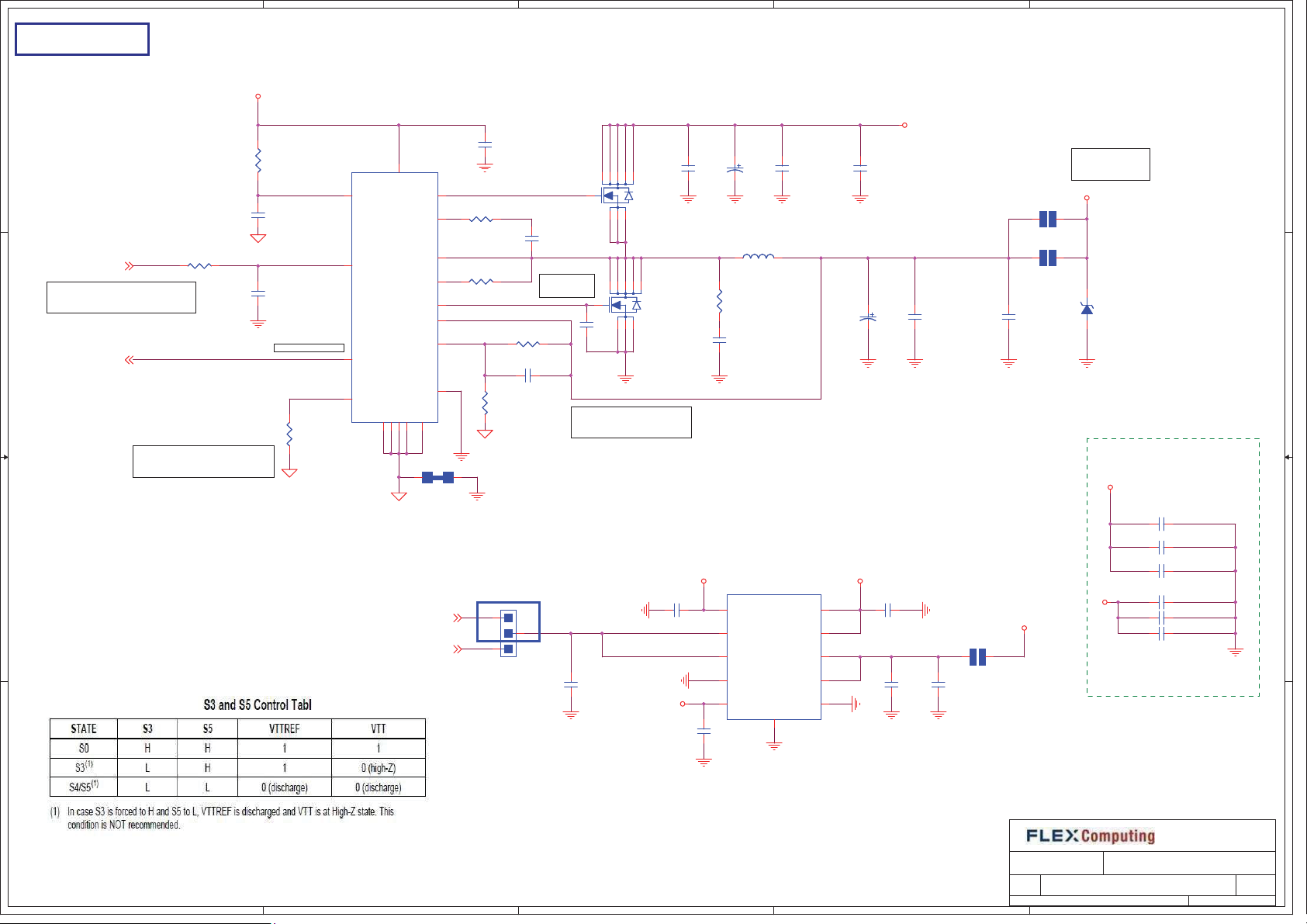Click the "S5" column header
The width and height of the screenshot is (1307, 924).
207,728
